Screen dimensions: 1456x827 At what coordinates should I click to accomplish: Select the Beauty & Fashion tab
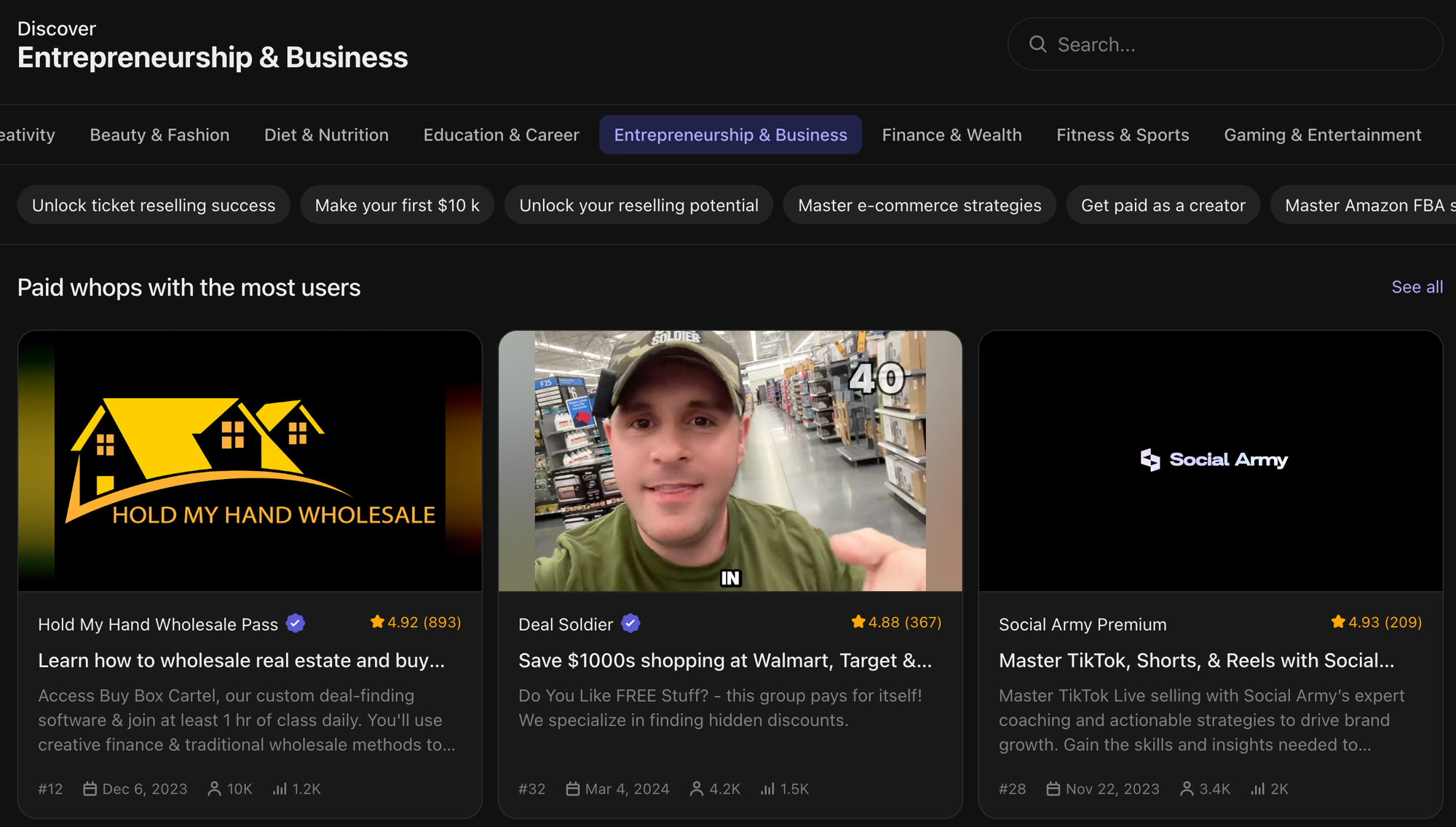pos(159,135)
